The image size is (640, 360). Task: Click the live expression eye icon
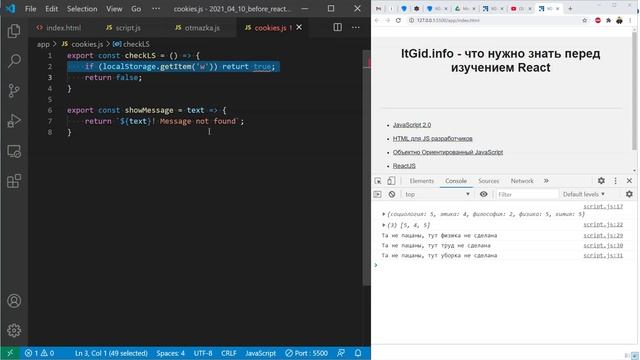click(484, 194)
